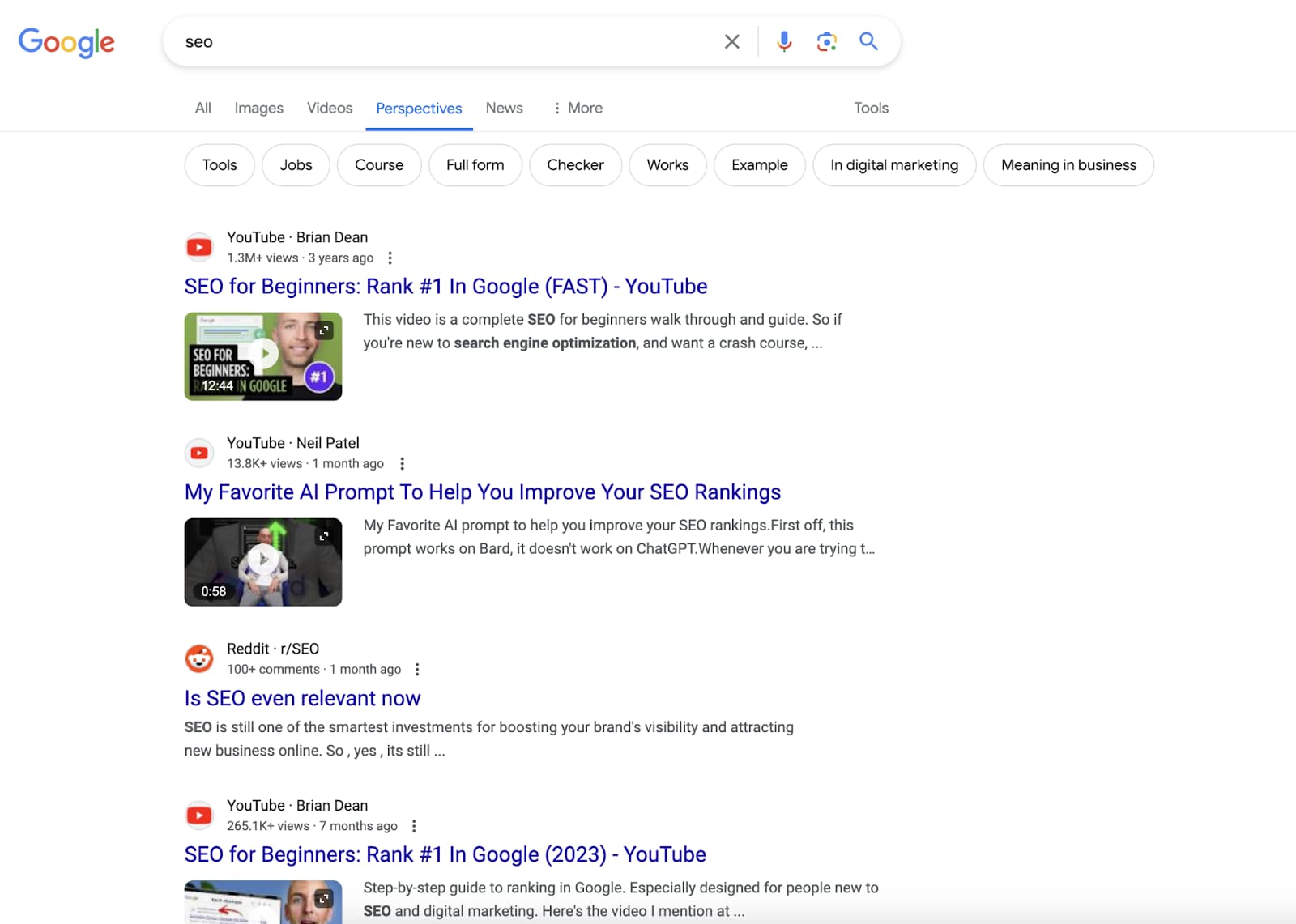The image size is (1296, 924).
Task: Open Is SEO even relevant now link
Action: tap(302, 698)
